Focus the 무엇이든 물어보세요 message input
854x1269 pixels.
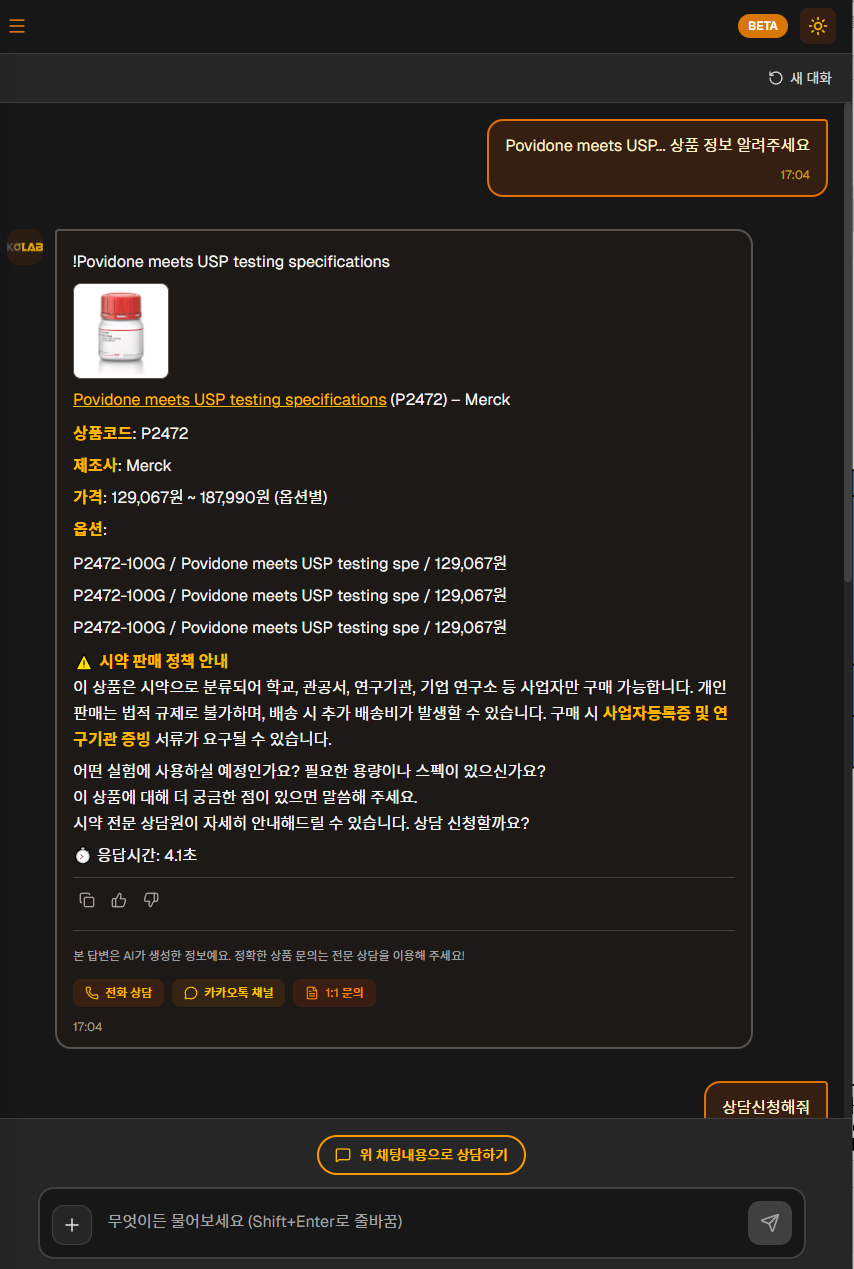pos(420,1222)
